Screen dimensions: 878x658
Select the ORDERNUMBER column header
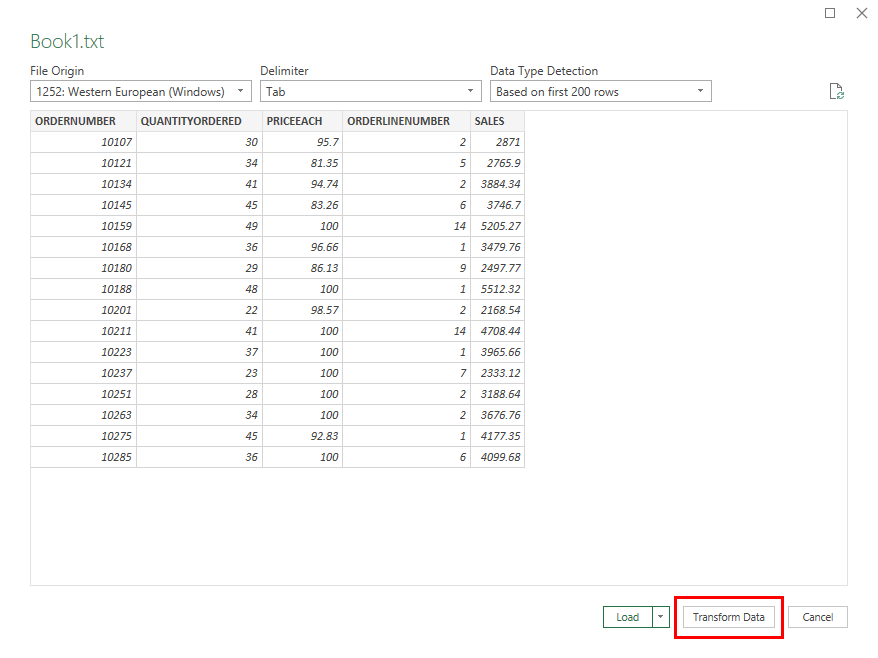pyautogui.click(x=83, y=121)
